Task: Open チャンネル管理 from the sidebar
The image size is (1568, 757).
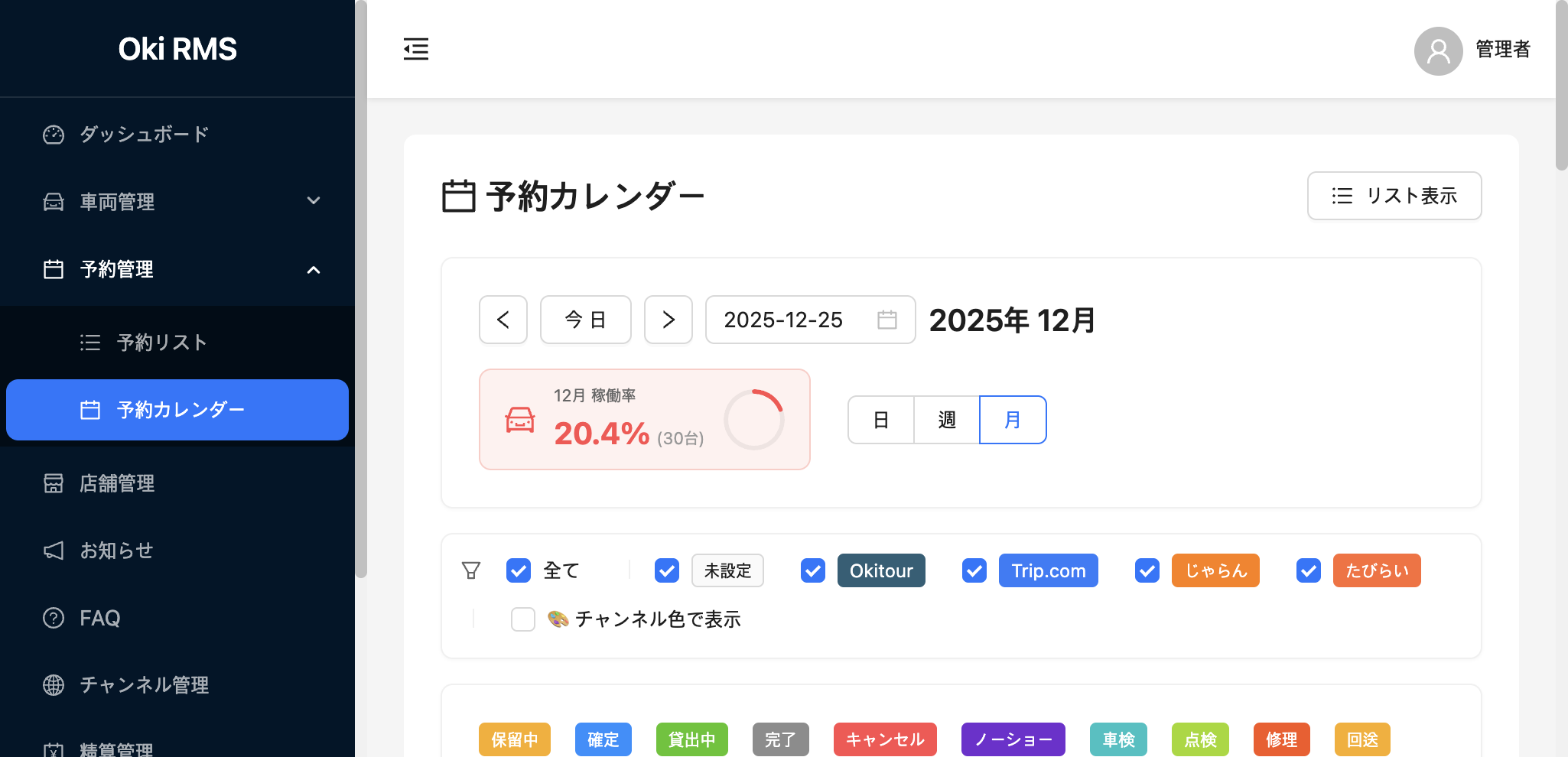Action: [x=145, y=685]
